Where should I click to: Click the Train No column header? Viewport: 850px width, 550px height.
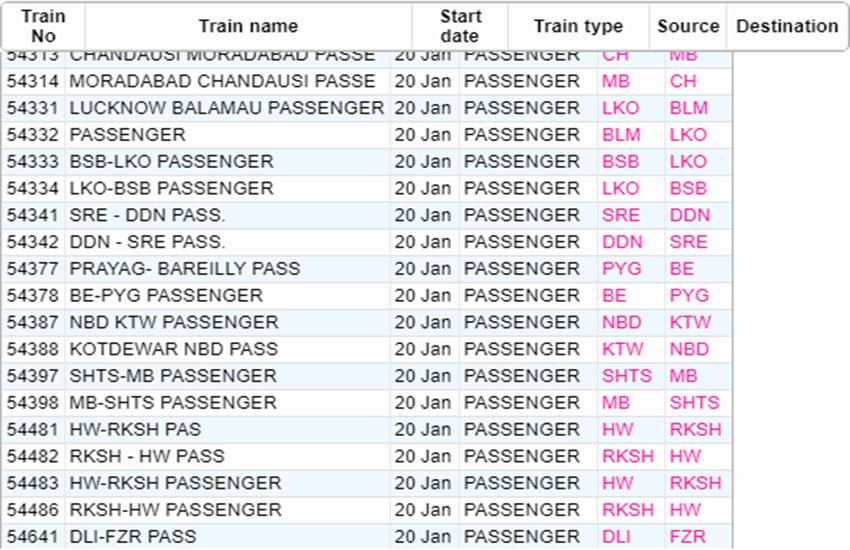pos(43,27)
